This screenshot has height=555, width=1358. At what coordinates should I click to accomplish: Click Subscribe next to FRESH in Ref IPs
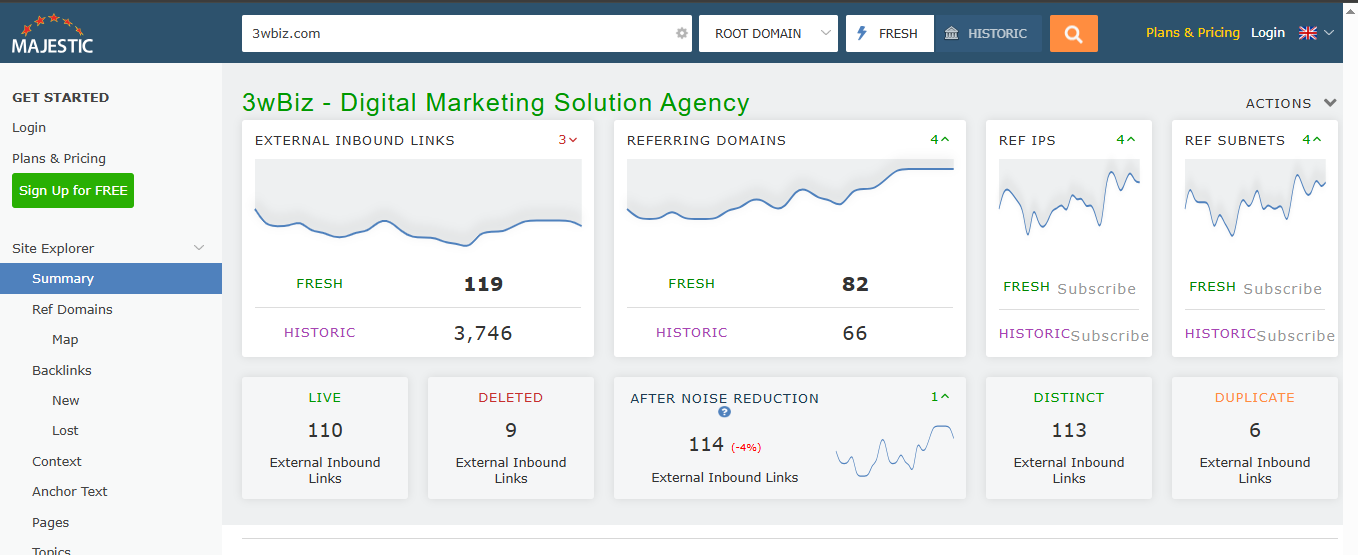coord(1097,289)
